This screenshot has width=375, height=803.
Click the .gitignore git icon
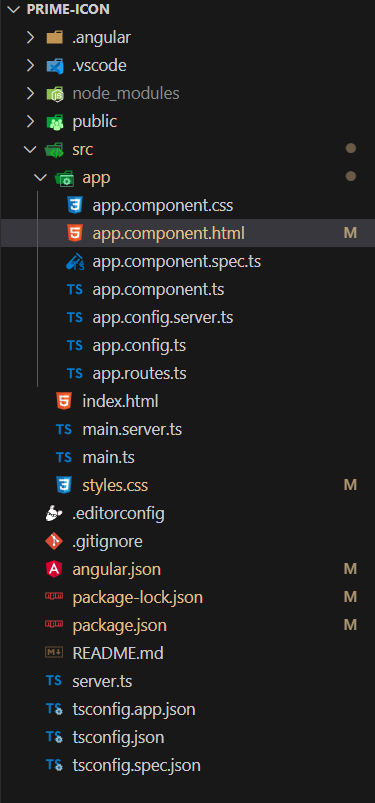(54, 541)
